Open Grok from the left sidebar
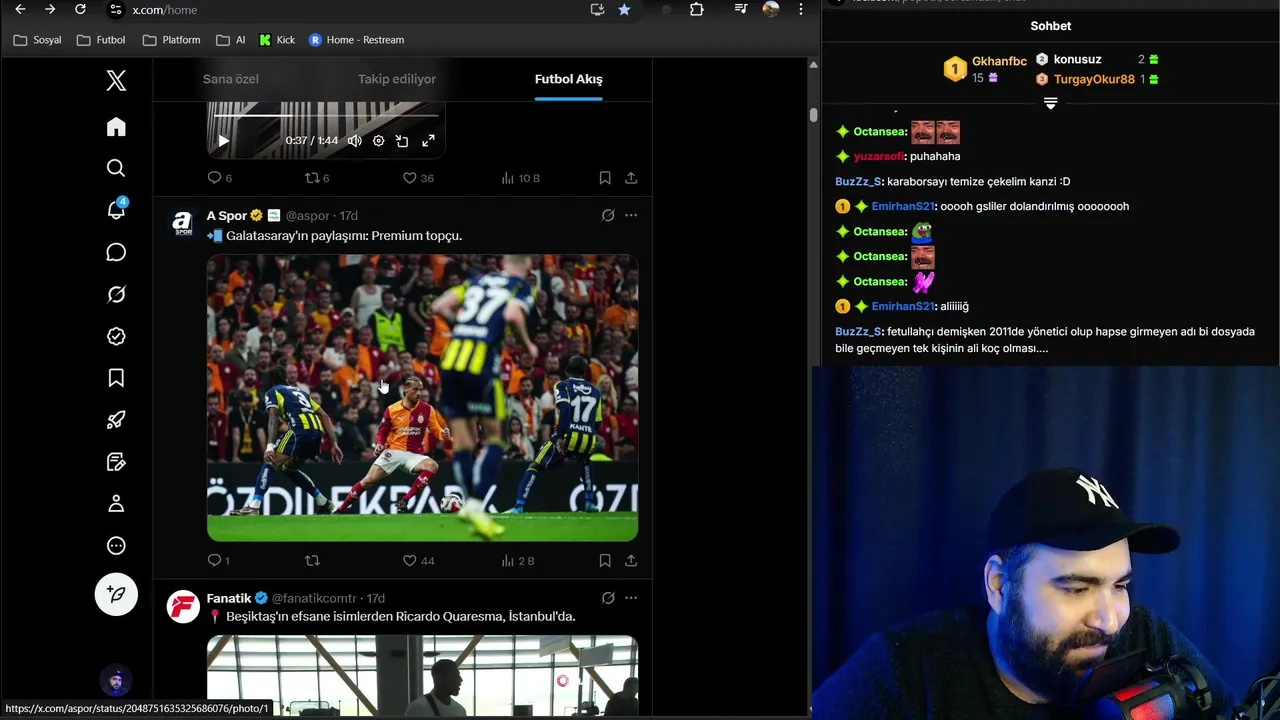This screenshot has height=720, width=1280. tap(116, 294)
